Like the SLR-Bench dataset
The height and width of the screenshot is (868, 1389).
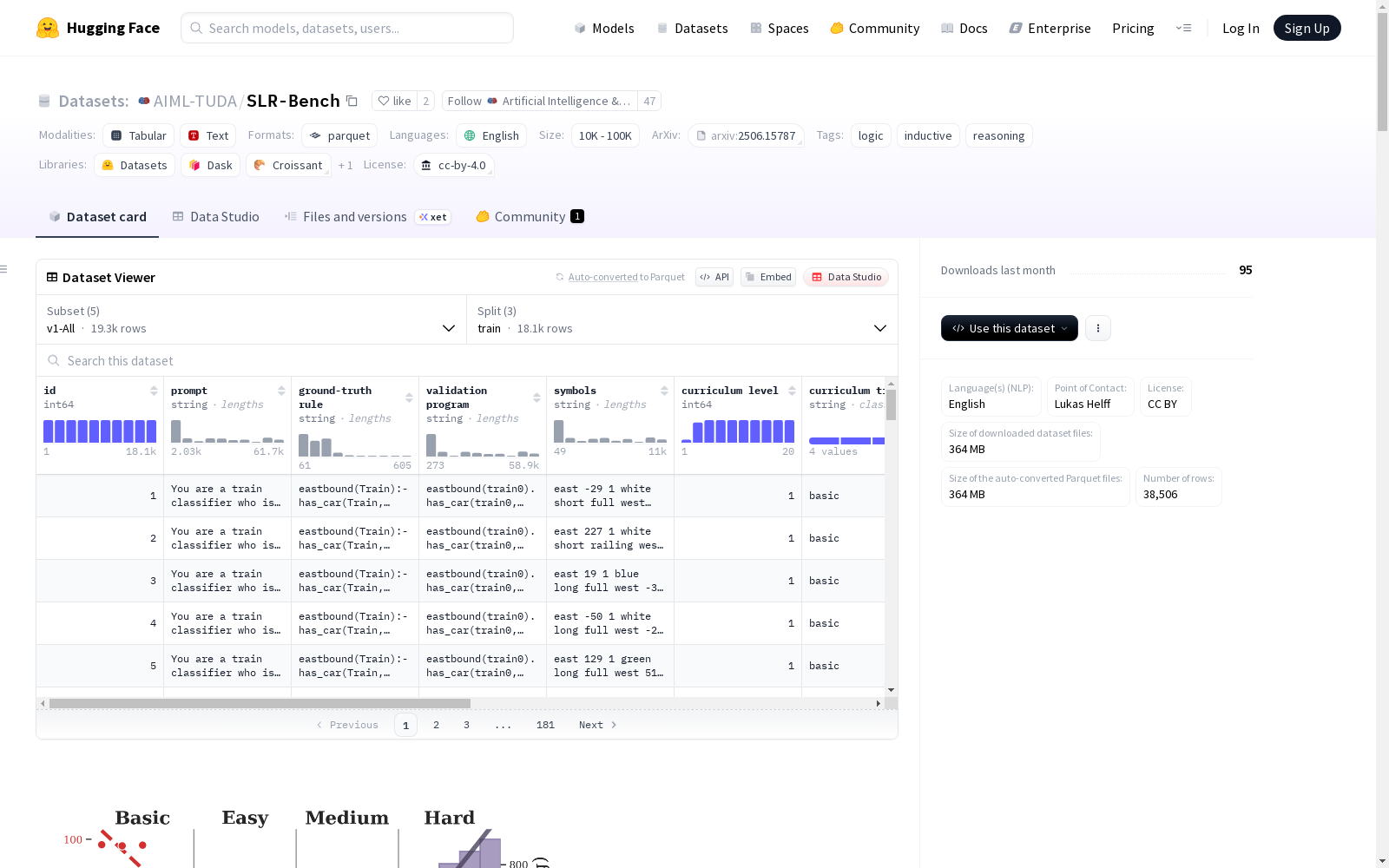394,101
